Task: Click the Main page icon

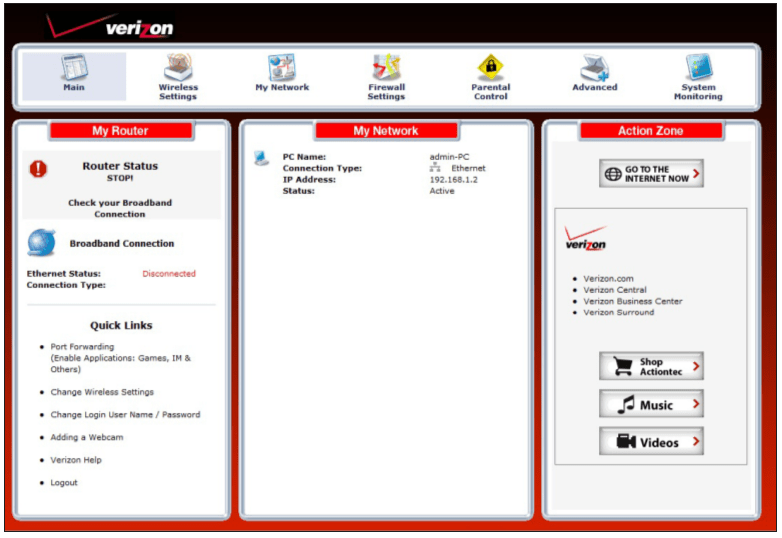Action: (x=74, y=67)
